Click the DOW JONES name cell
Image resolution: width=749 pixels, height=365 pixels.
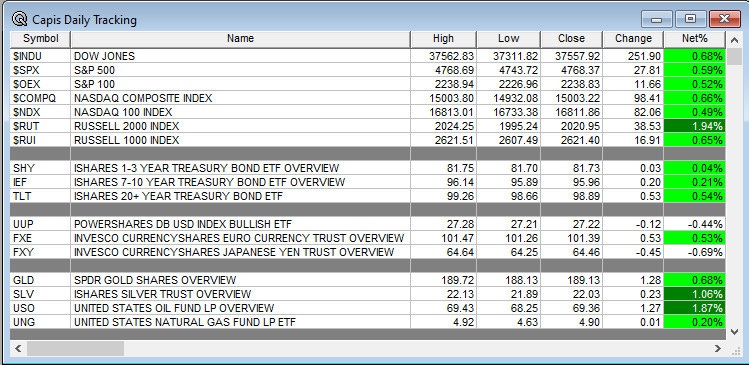[240, 56]
